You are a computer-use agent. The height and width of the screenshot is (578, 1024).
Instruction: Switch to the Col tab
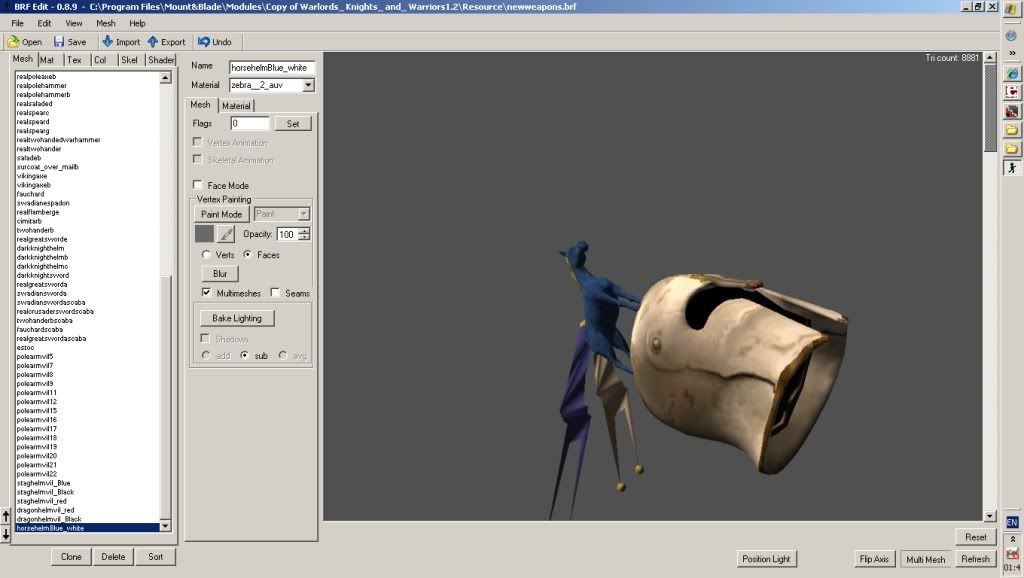click(x=101, y=59)
